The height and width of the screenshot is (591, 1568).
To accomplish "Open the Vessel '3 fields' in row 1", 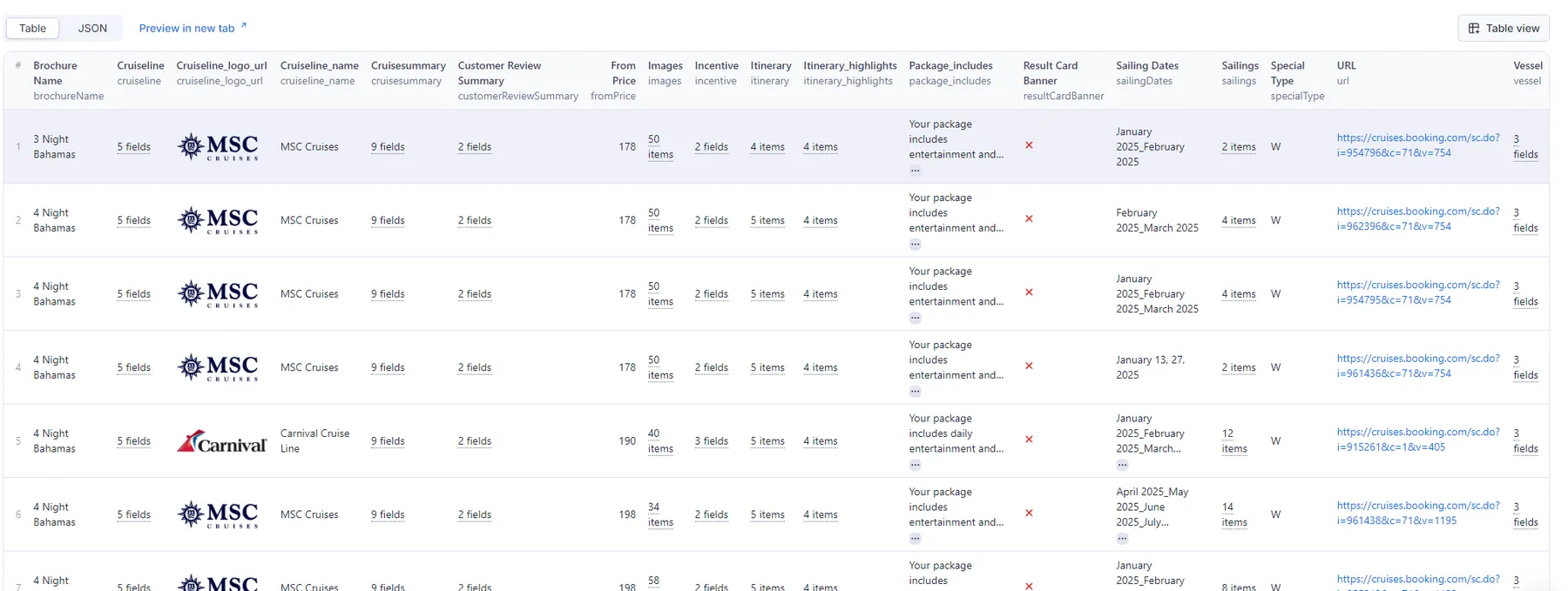I will 1526,147.
